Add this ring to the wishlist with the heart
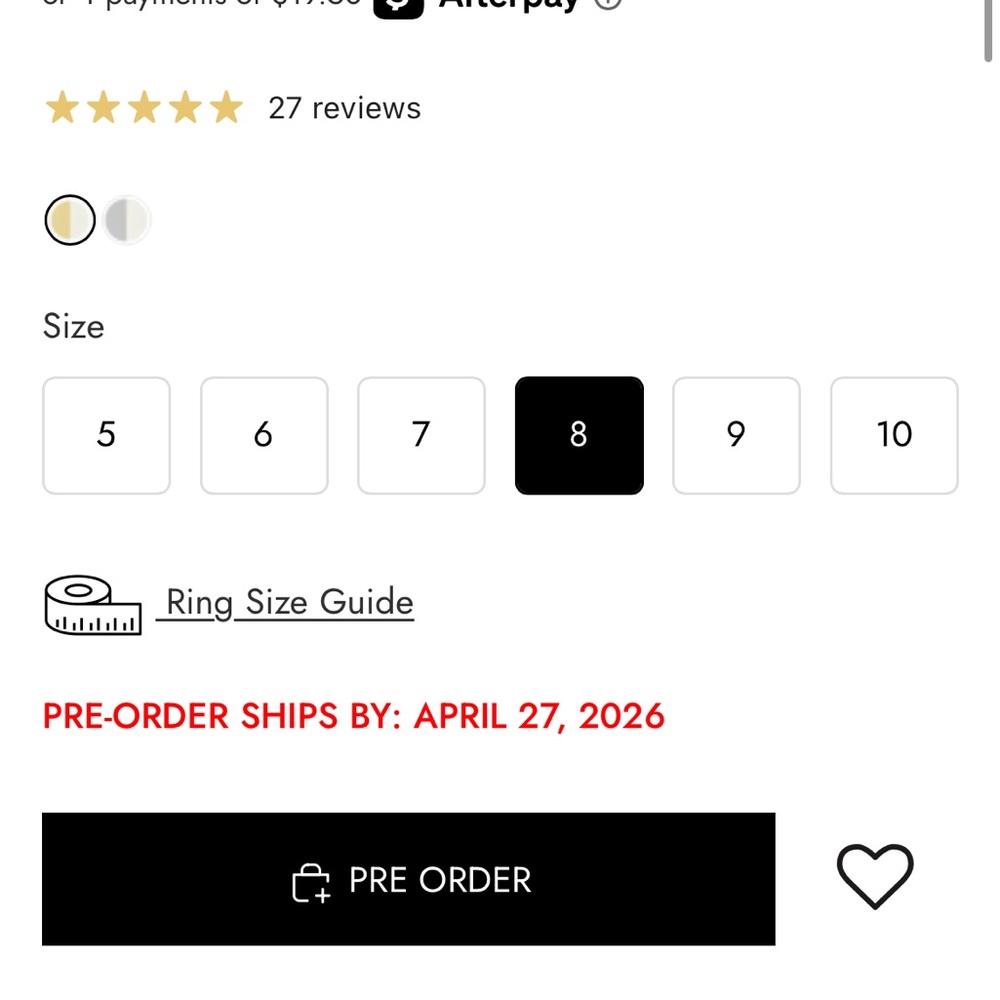1000x1000 pixels. (x=875, y=877)
